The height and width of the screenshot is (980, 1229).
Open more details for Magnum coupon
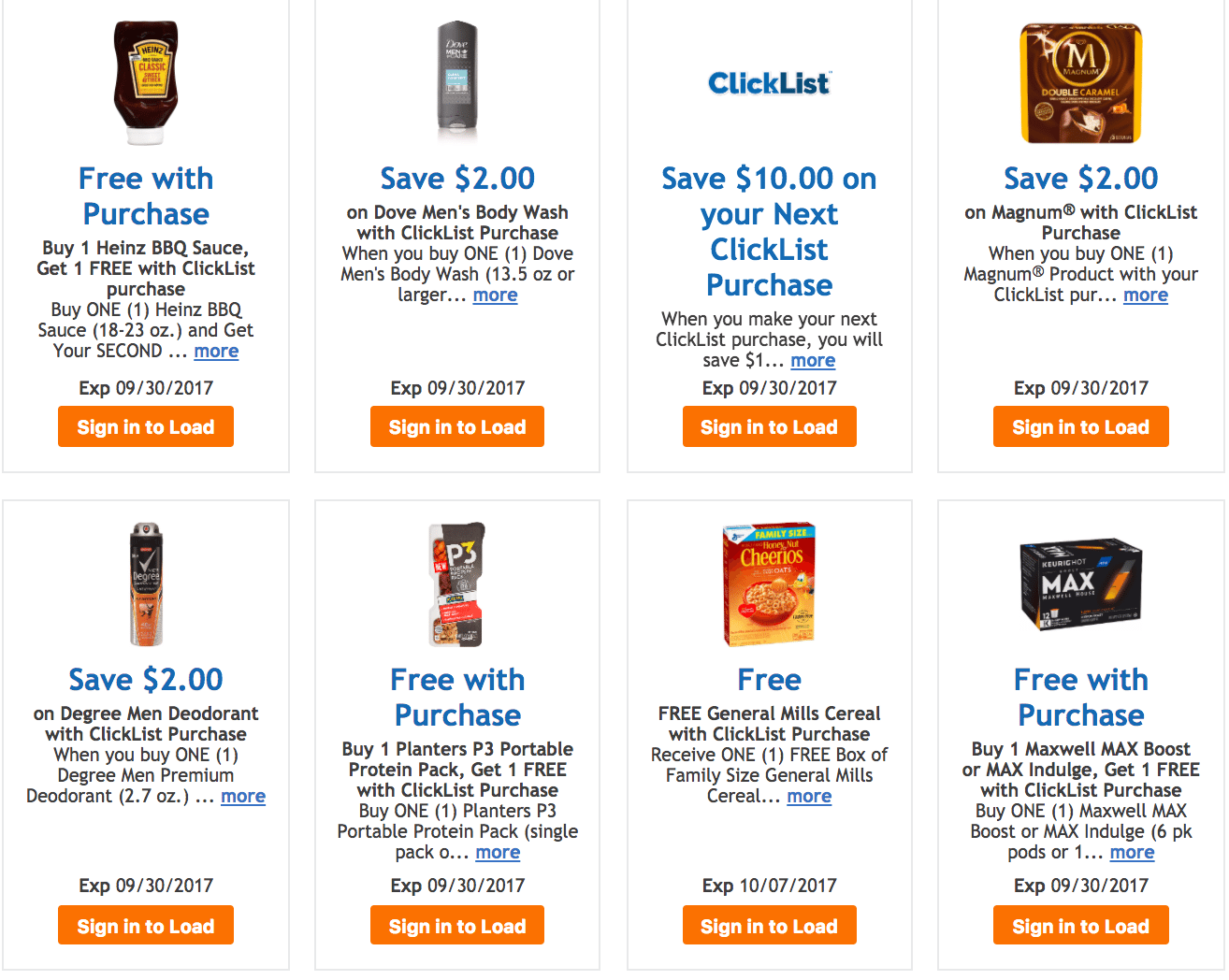tap(1145, 295)
